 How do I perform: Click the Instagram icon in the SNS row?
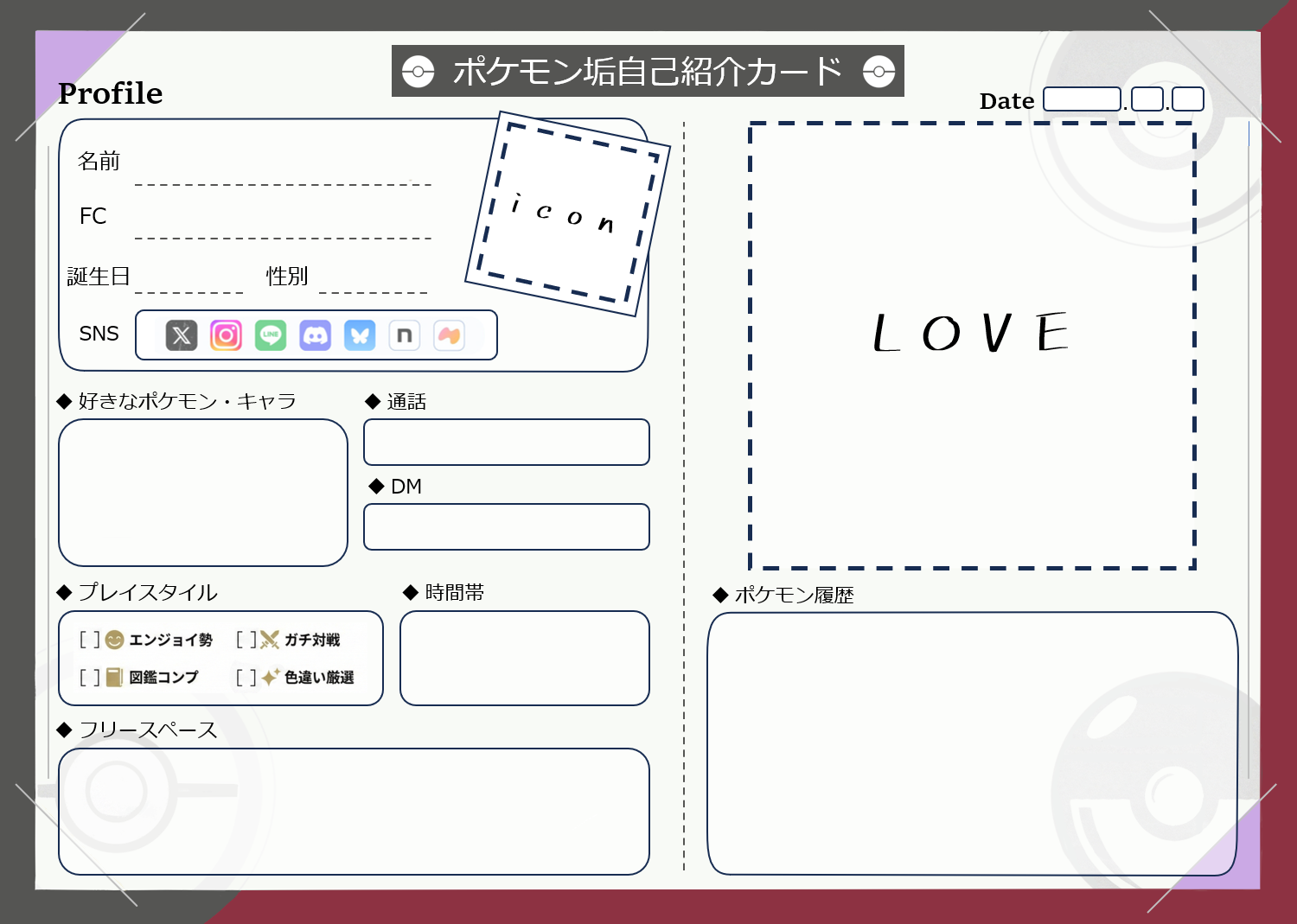coord(226,335)
